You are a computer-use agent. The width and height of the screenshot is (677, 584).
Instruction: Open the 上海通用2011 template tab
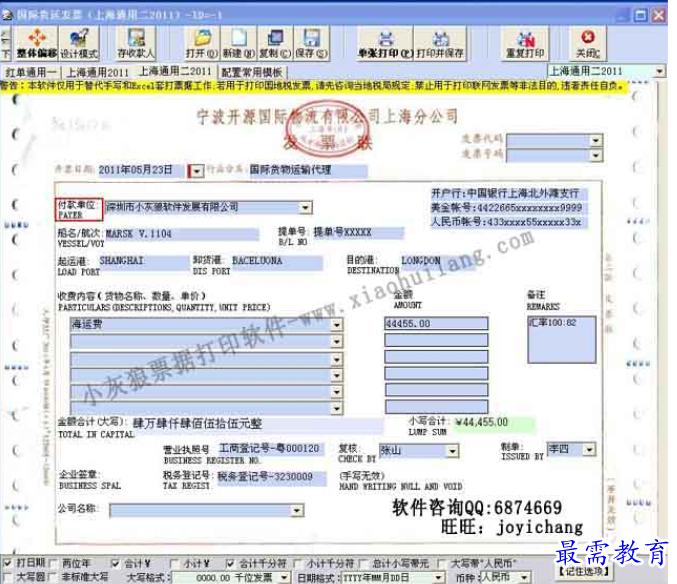pos(98,73)
